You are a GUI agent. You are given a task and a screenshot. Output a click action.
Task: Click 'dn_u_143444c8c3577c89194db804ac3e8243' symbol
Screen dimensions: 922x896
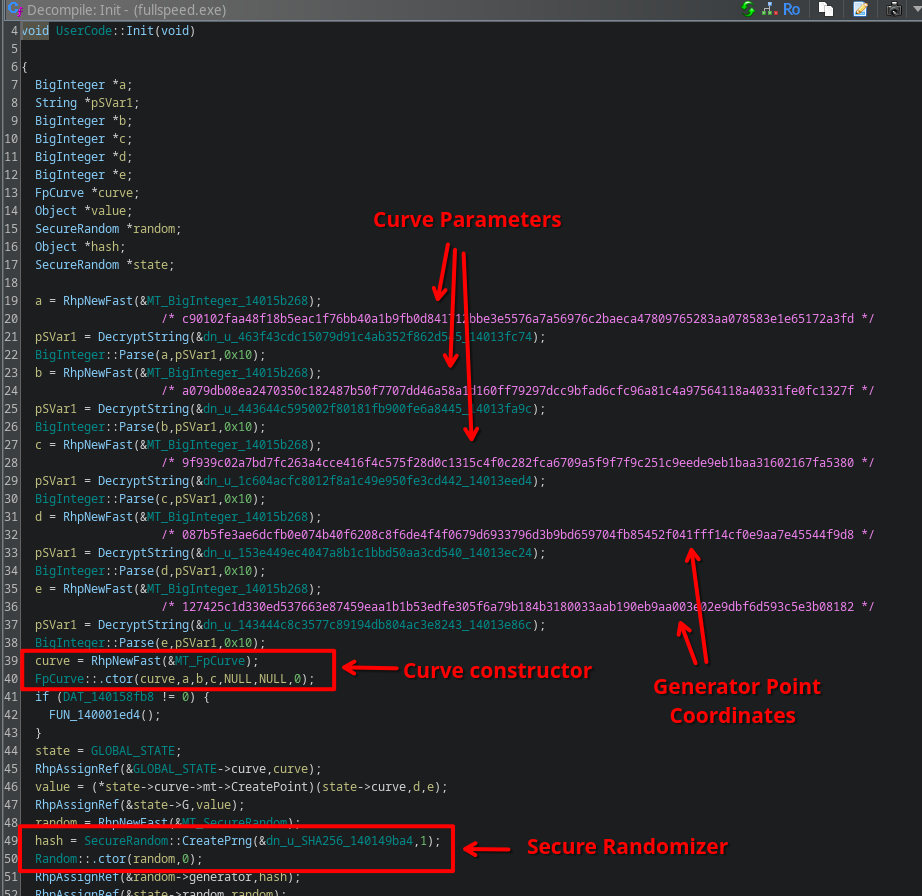point(368,625)
